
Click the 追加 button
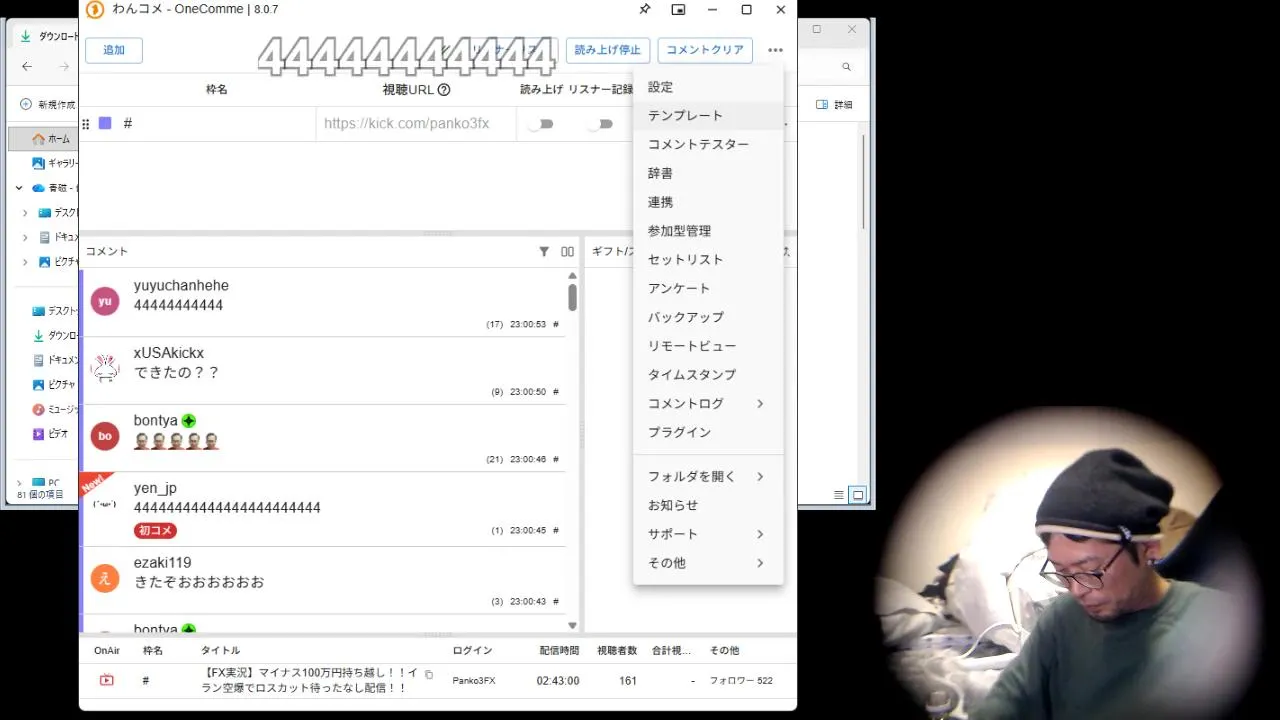click(114, 50)
